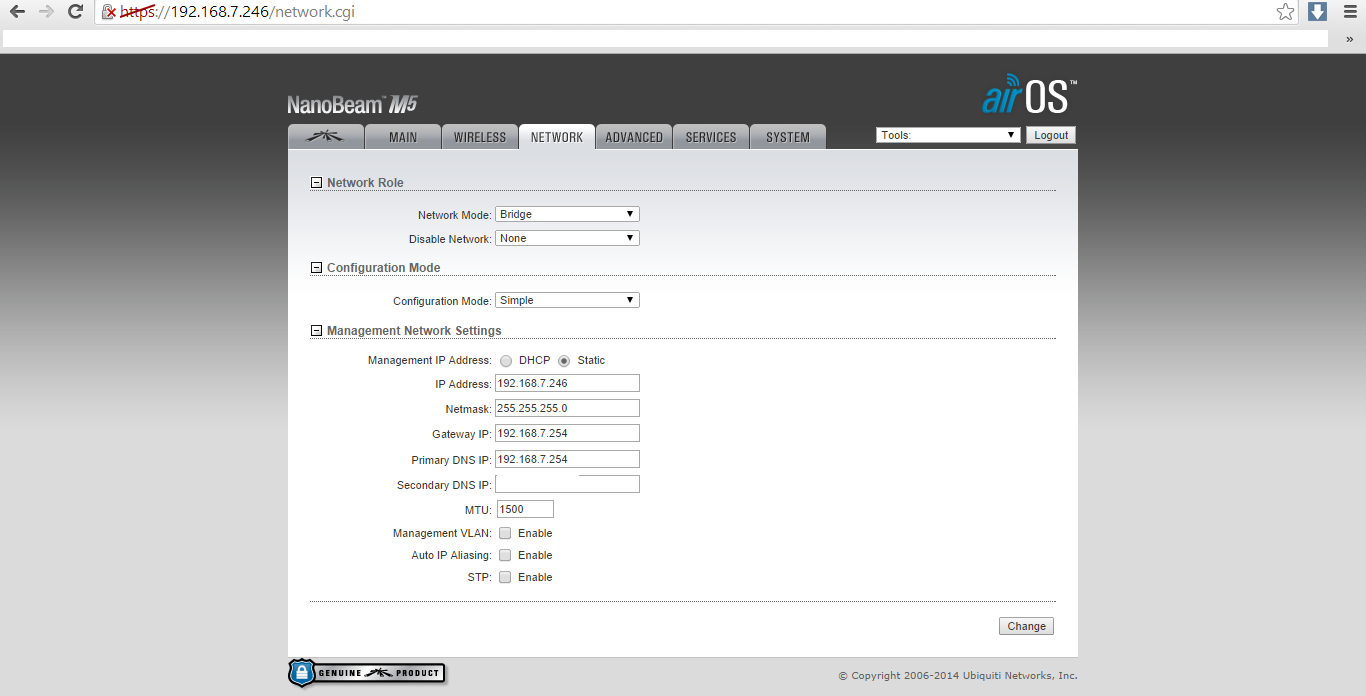This screenshot has height=696, width=1366.
Task: Click the NanoBeam M5 logo
Action: pos(352,104)
